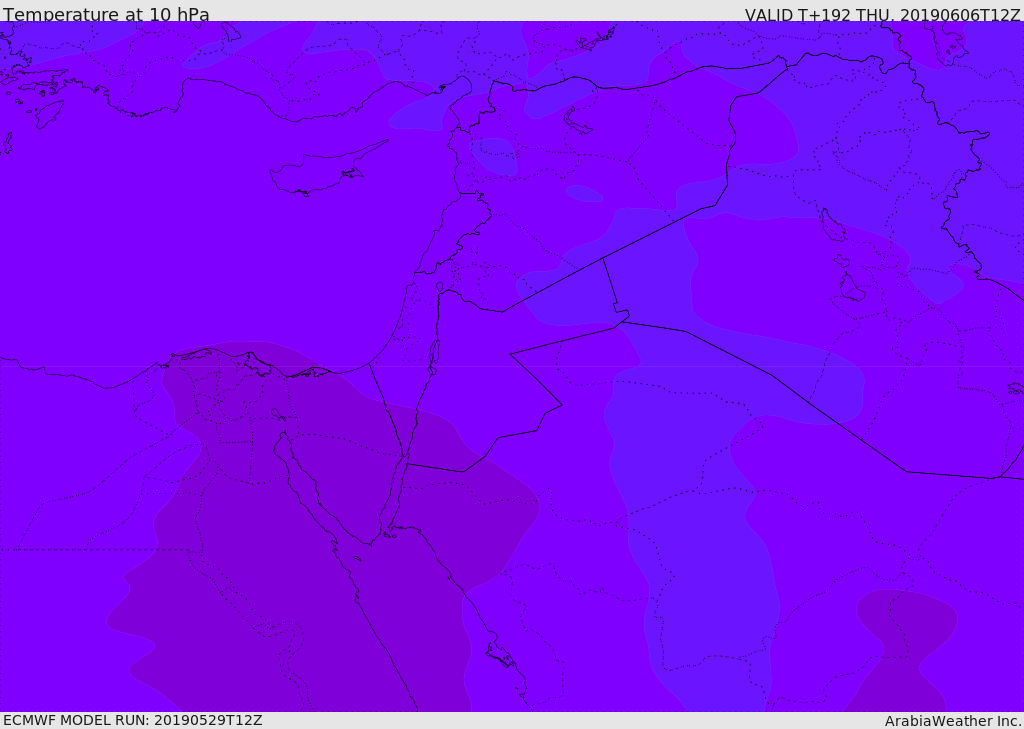Screen dimensions: 1024x729
Task: Click the 'Temperature at 10 hPa' title text
Action: [x=106, y=14]
